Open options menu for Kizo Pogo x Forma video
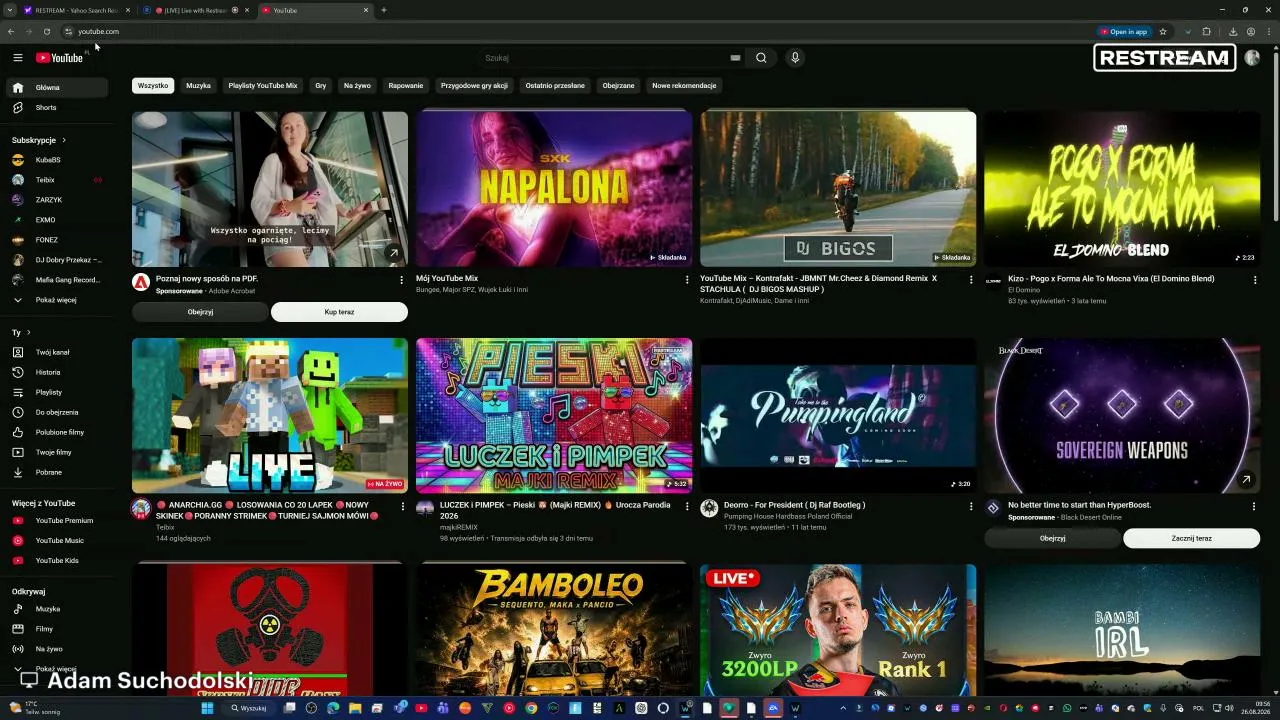The image size is (1280, 720). [x=1255, y=280]
